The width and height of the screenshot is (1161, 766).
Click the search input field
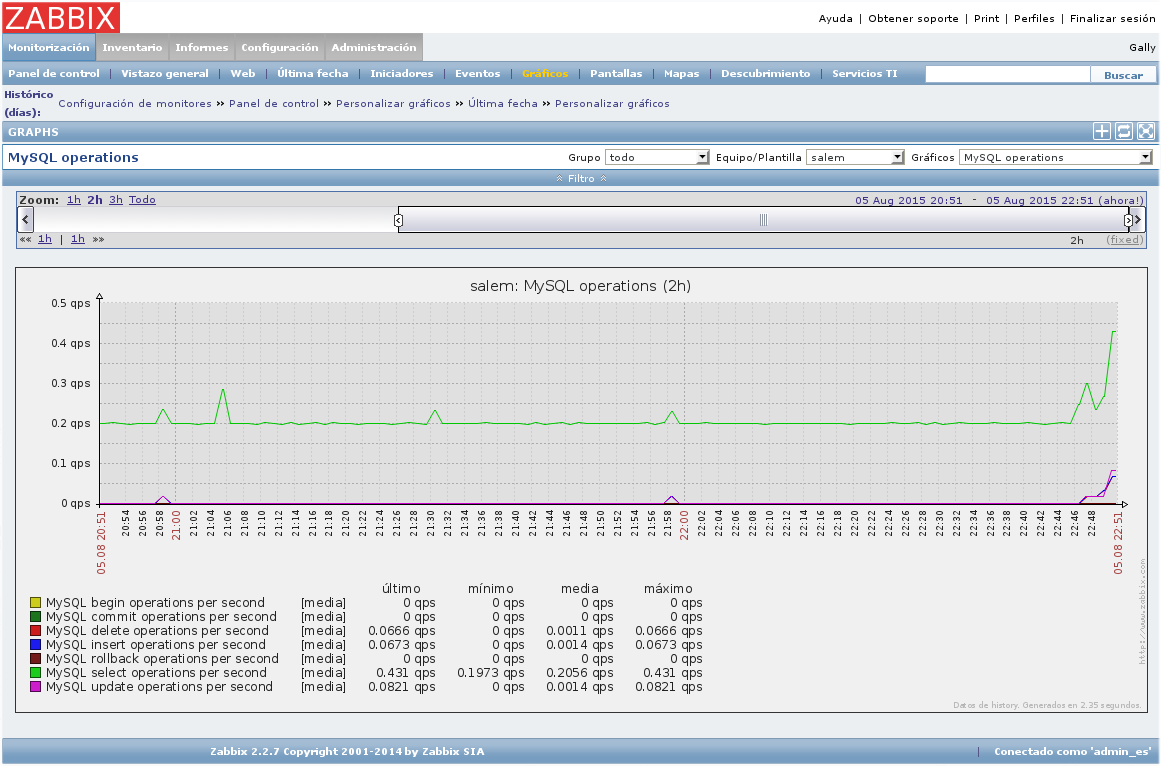[1008, 74]
